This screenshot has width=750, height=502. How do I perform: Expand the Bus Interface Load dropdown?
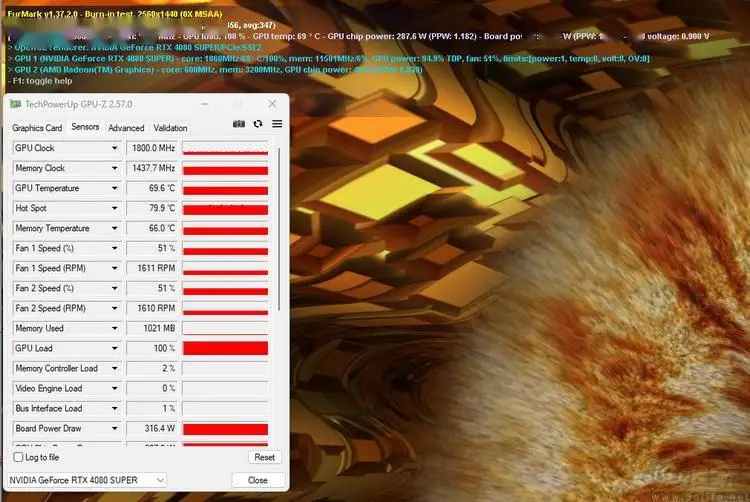pos(115,409)
